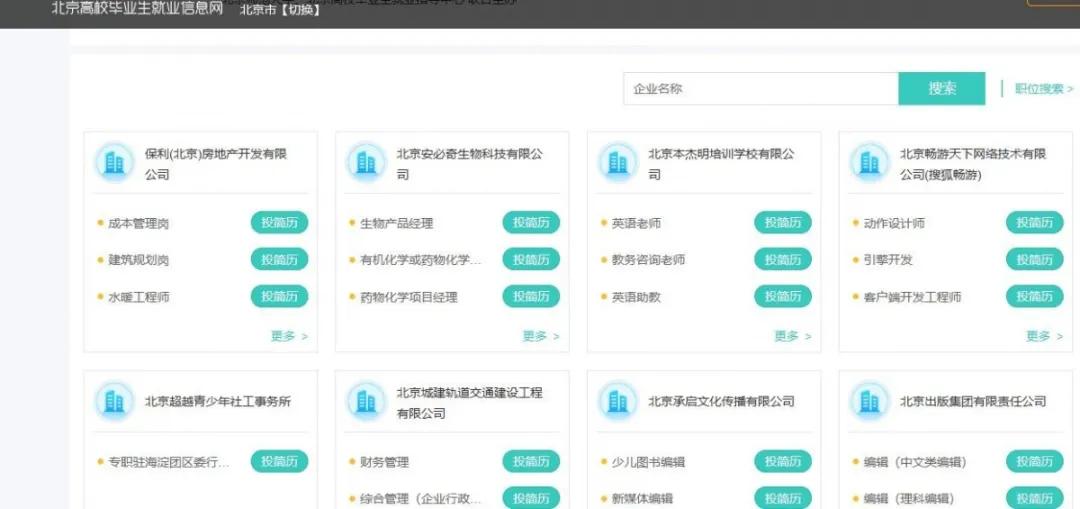Click building icon of 北京出版集团有限责任公司

[870, 402]
